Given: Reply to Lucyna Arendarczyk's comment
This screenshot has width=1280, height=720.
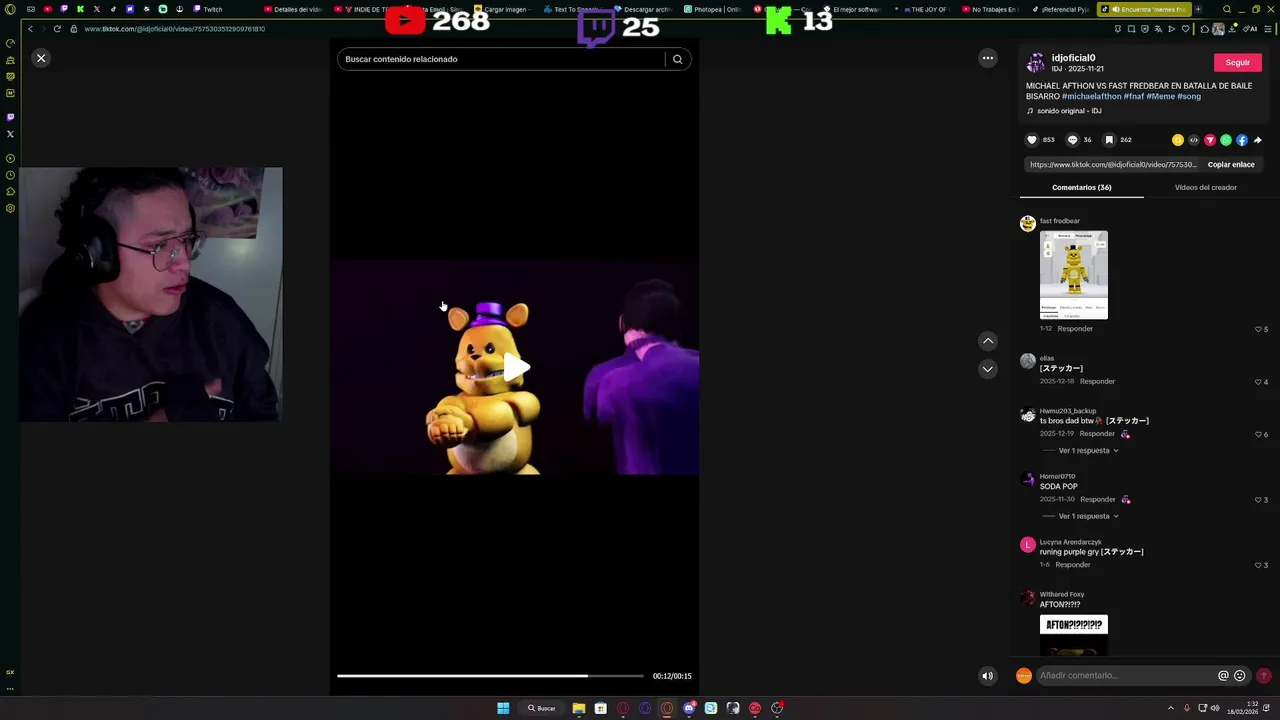Looking at the screenshot, I should [x=1073, y=565].
